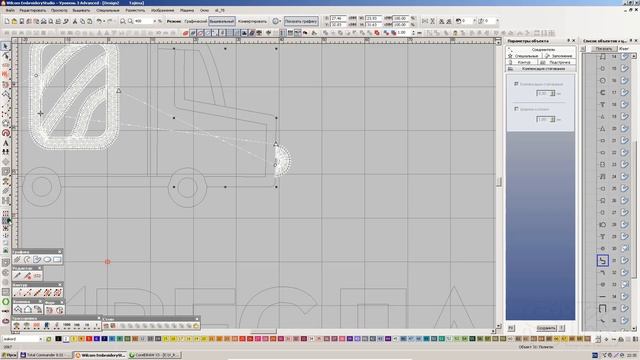Screen dimensions: 640x360
Task: Click the third red tool in the Контур palette
Action: coord(38,292)
